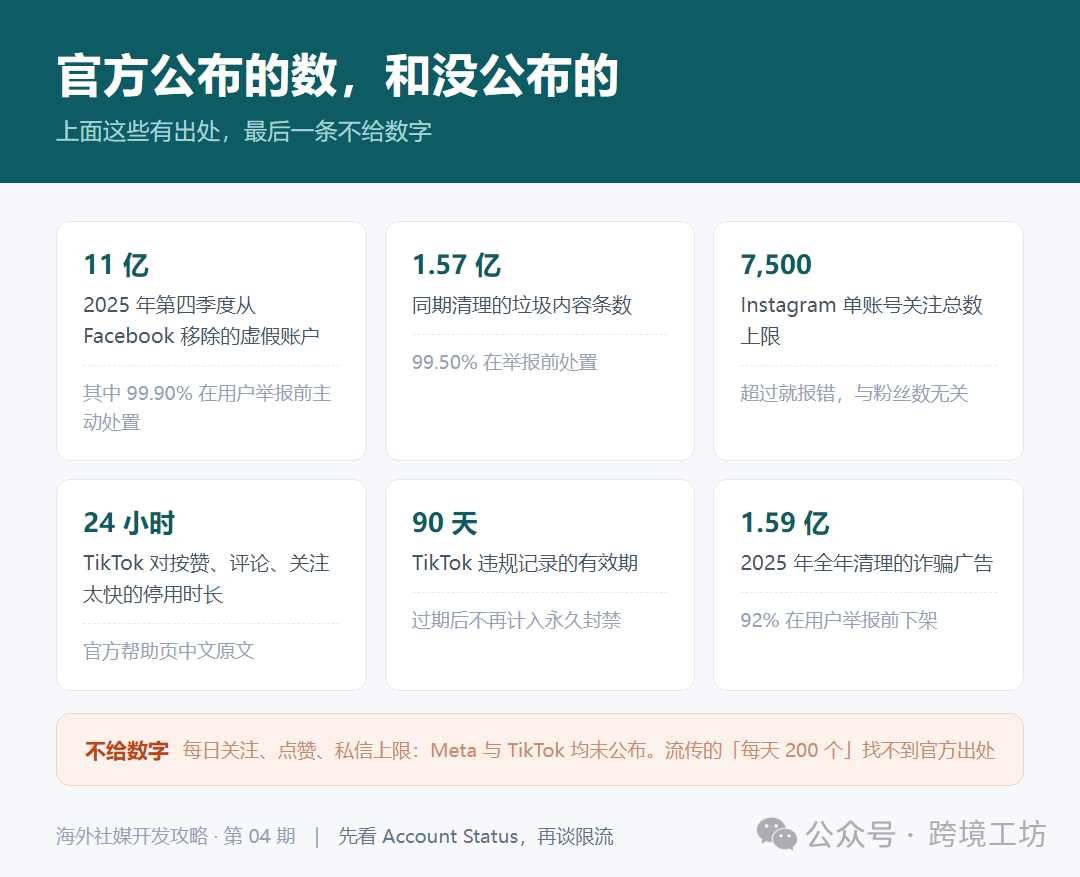
Task: Click the note 官方帮助页中文原文
Action: pyautogui.click(x=169, y=651)
